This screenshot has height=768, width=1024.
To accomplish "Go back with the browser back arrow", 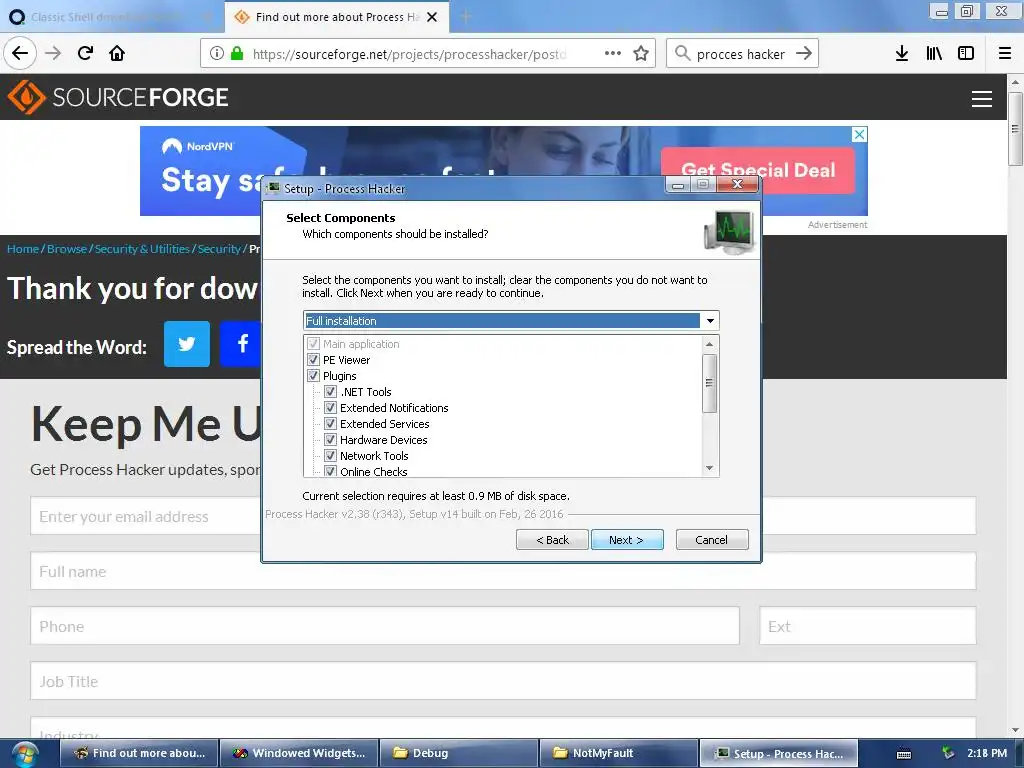I will point(20,53).
